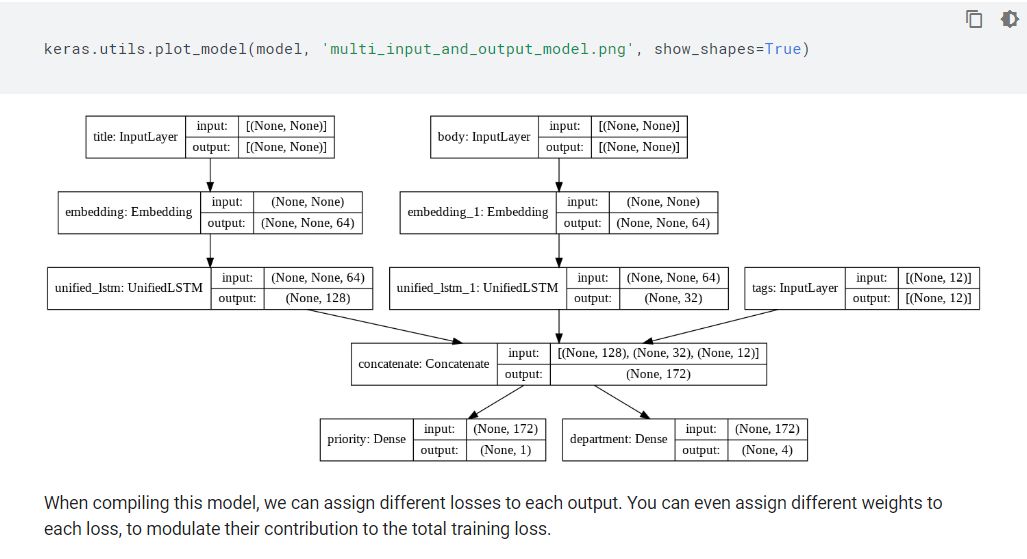Click the concatenate output shape '(None, 172)'
Viewport: 1027px width, 559px height.
point(658,374)
